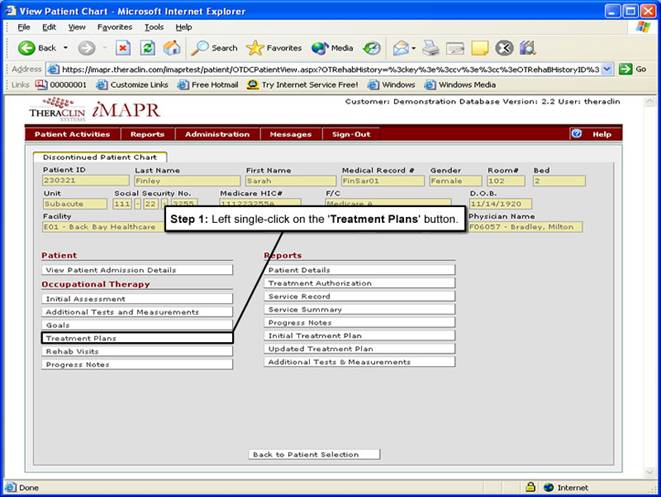This screenshot has height=497, width=661.
Task: Click the Last Name field showing Finley
Action: click(x=186, y=181)
